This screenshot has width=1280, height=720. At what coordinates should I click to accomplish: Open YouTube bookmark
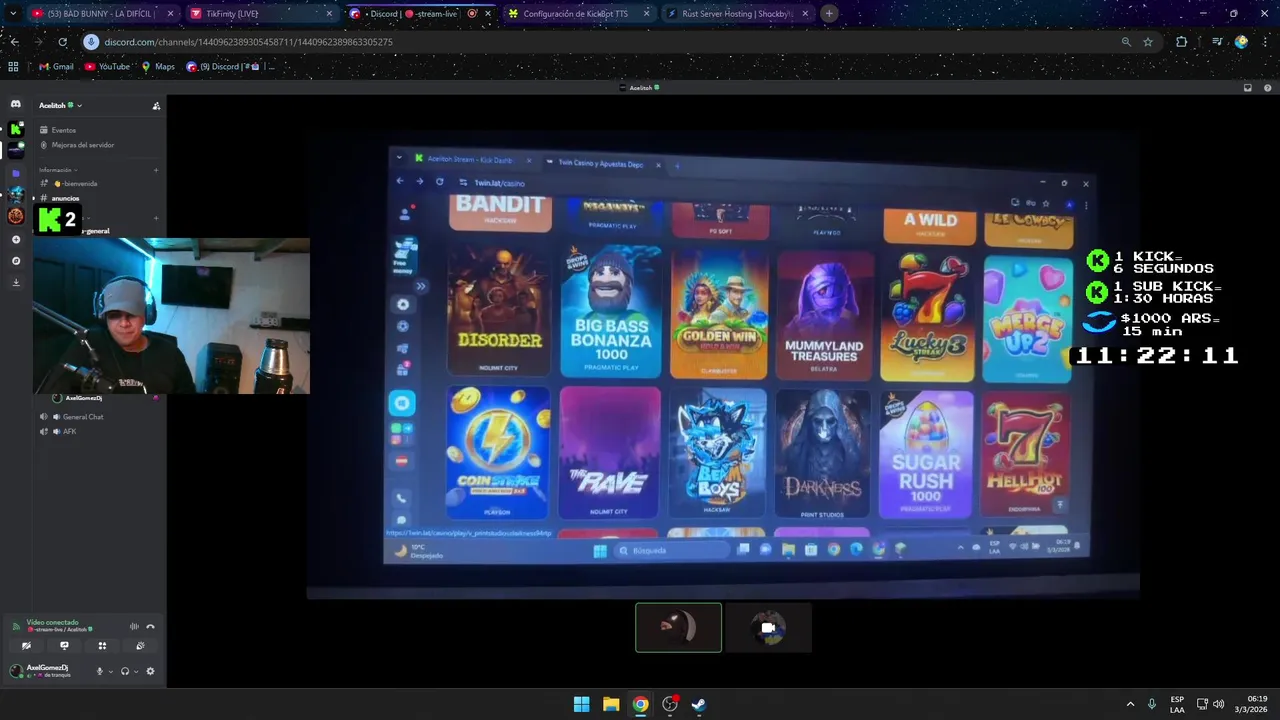pyautogui.click(x=107, y=67)
